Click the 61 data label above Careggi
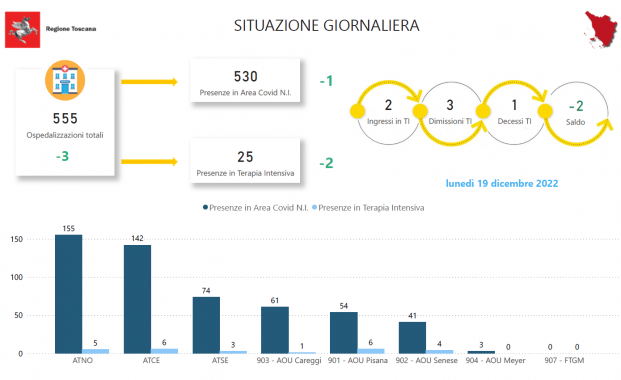 coord(275,301)
